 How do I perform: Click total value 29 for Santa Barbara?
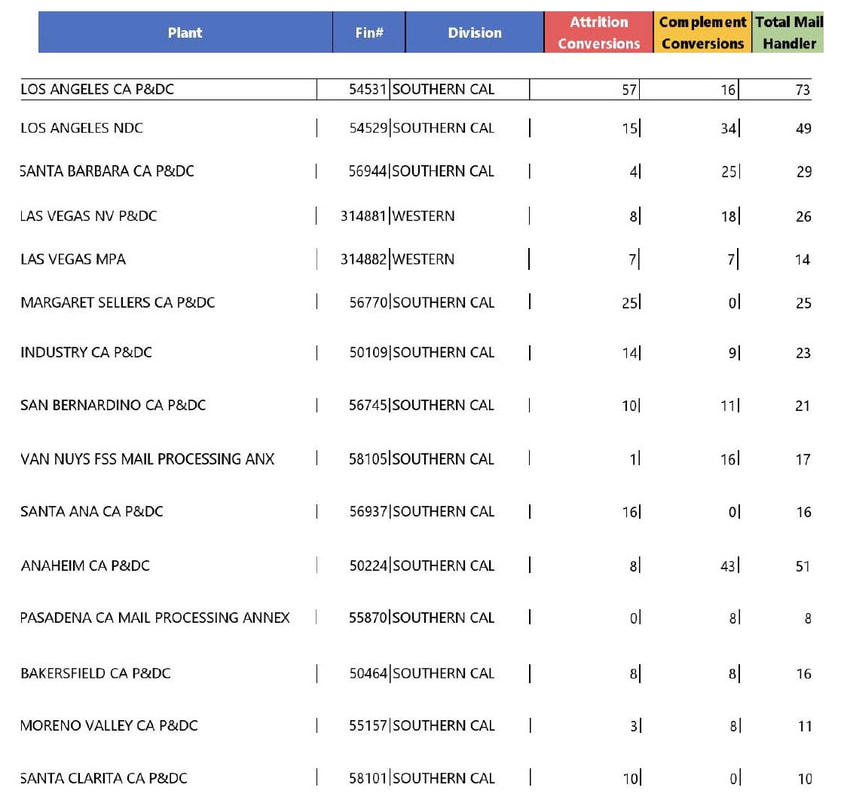[x=804, y=172]
